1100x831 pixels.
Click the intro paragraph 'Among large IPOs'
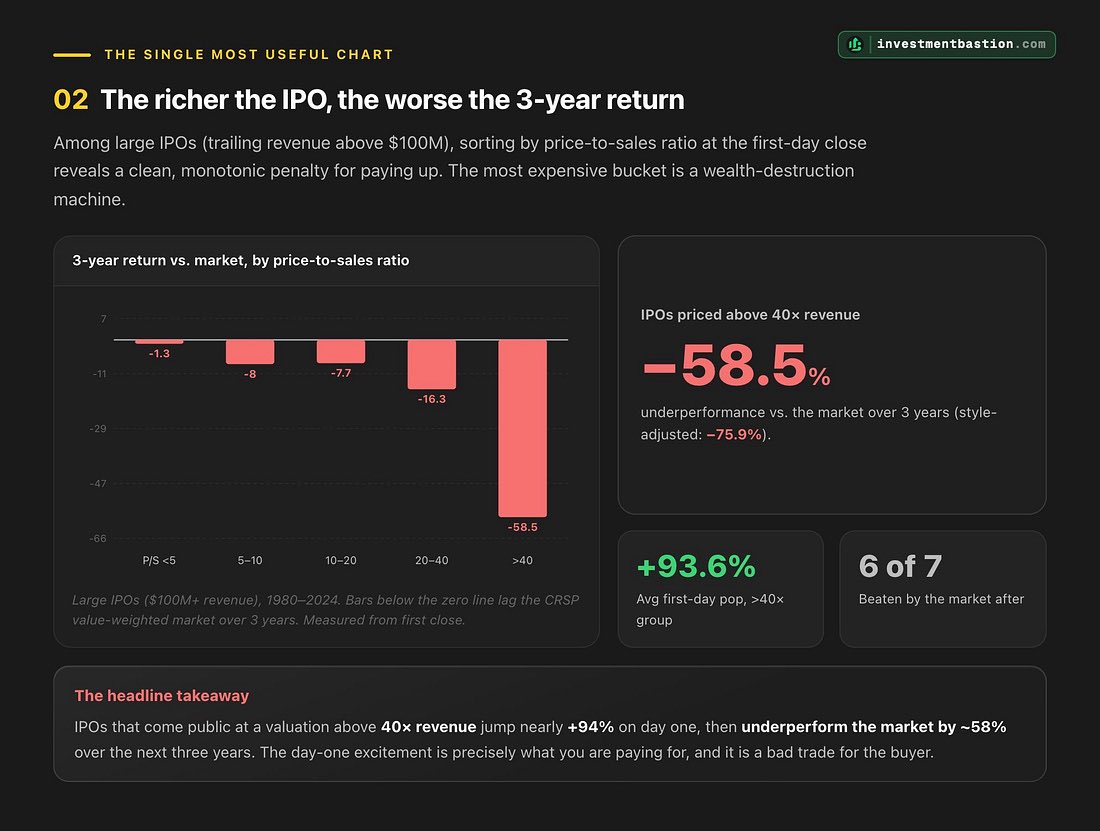click(460, 170)
